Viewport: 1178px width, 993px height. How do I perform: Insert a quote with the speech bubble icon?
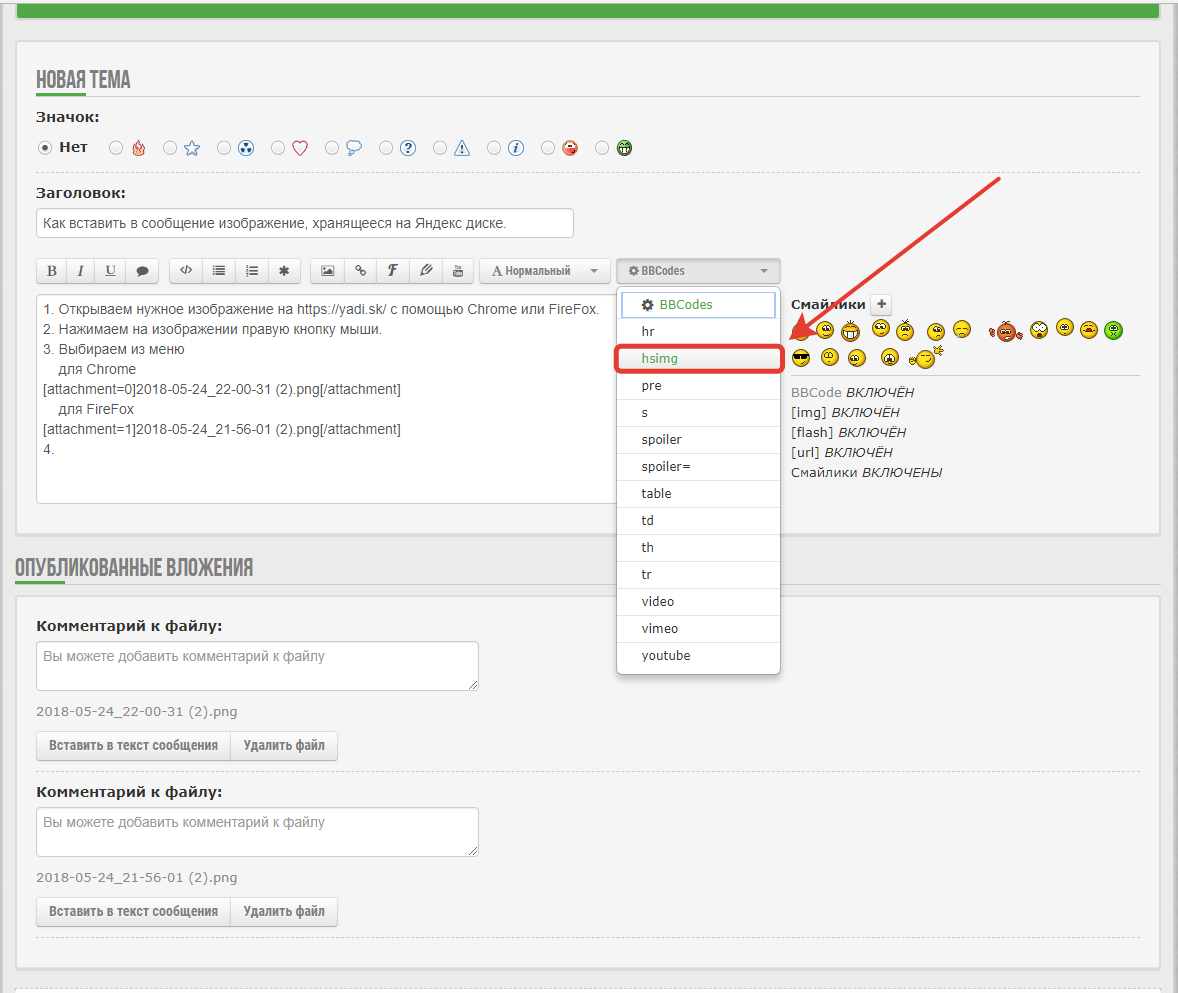point(142,271)
